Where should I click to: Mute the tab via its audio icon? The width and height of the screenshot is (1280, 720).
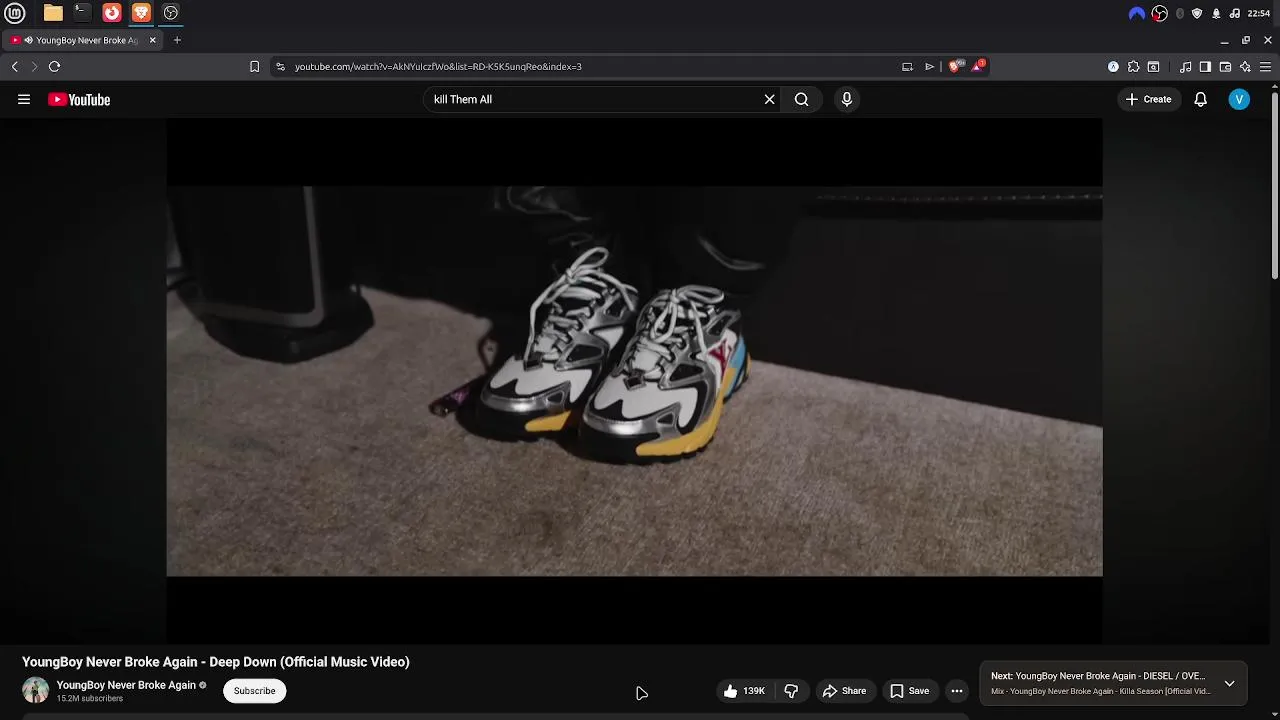click(28, 40)
